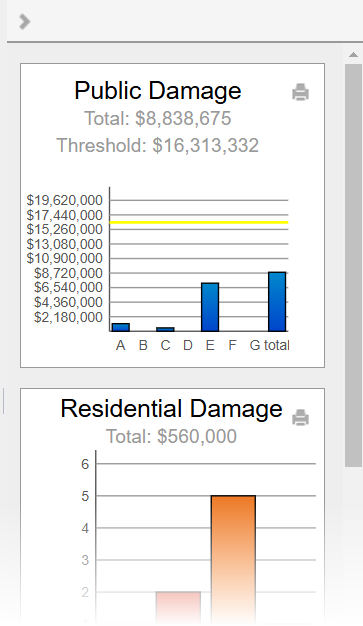363x626 pixels.
Task: Click the B category axis label
Action: (143, 345)
